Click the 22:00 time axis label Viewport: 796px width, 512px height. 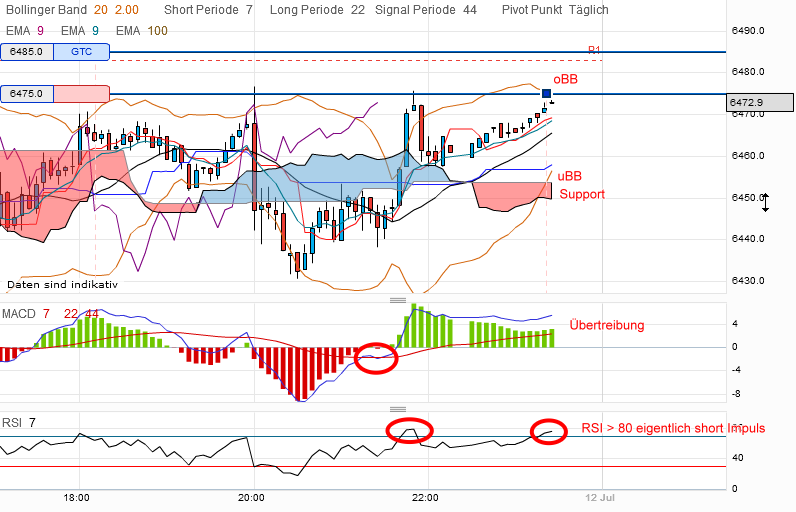425,498
